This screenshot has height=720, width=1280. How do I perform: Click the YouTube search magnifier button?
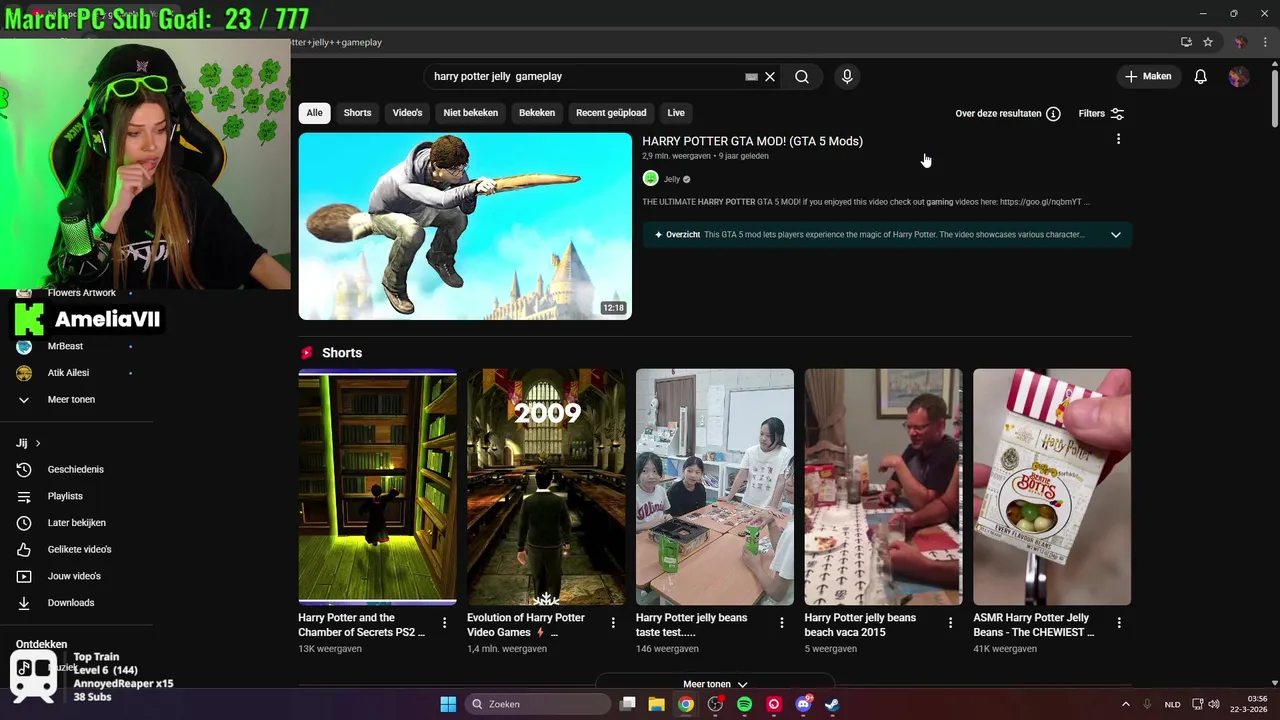pyautogui.click(x=802, y=77)
